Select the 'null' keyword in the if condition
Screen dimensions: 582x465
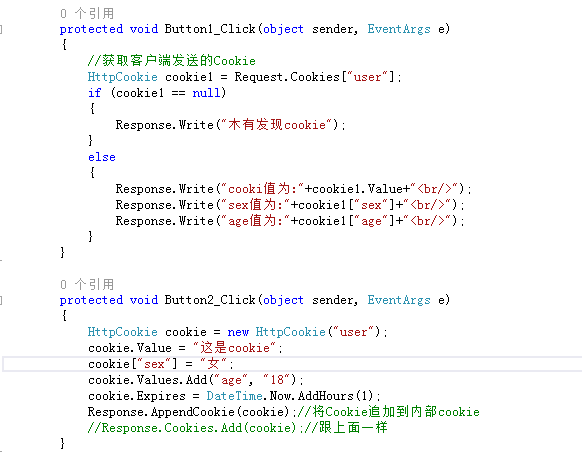206,93
